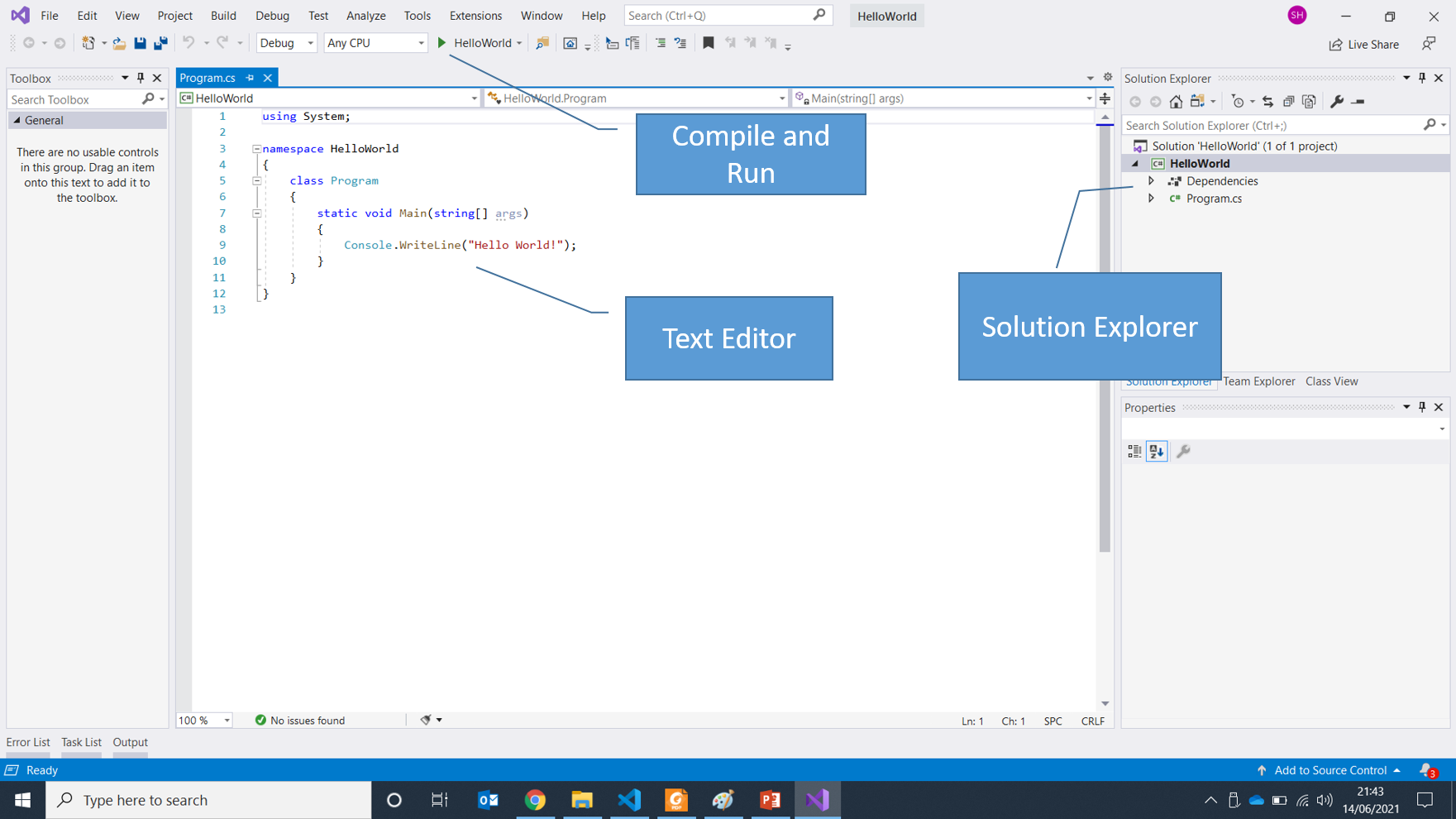Expand the Program.cs tree node
Viewport: 1456px width, 819px height.
click(1151, 199)
